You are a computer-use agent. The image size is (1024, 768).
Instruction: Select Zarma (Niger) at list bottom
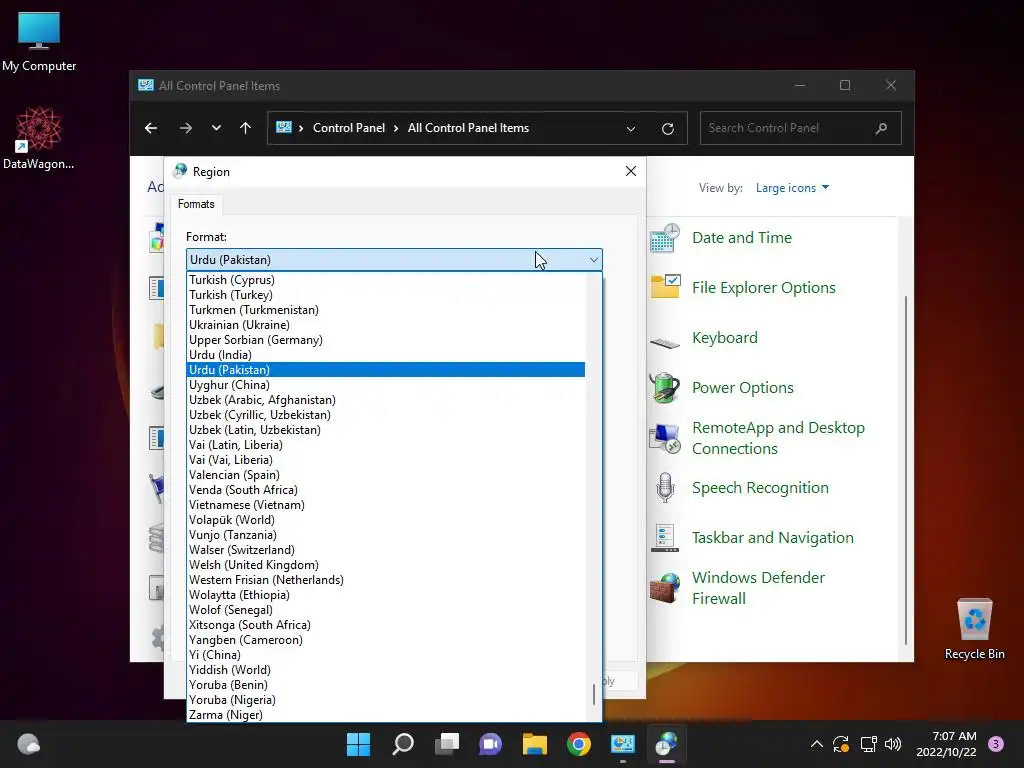pyautogui.click(x=385, y=715)
